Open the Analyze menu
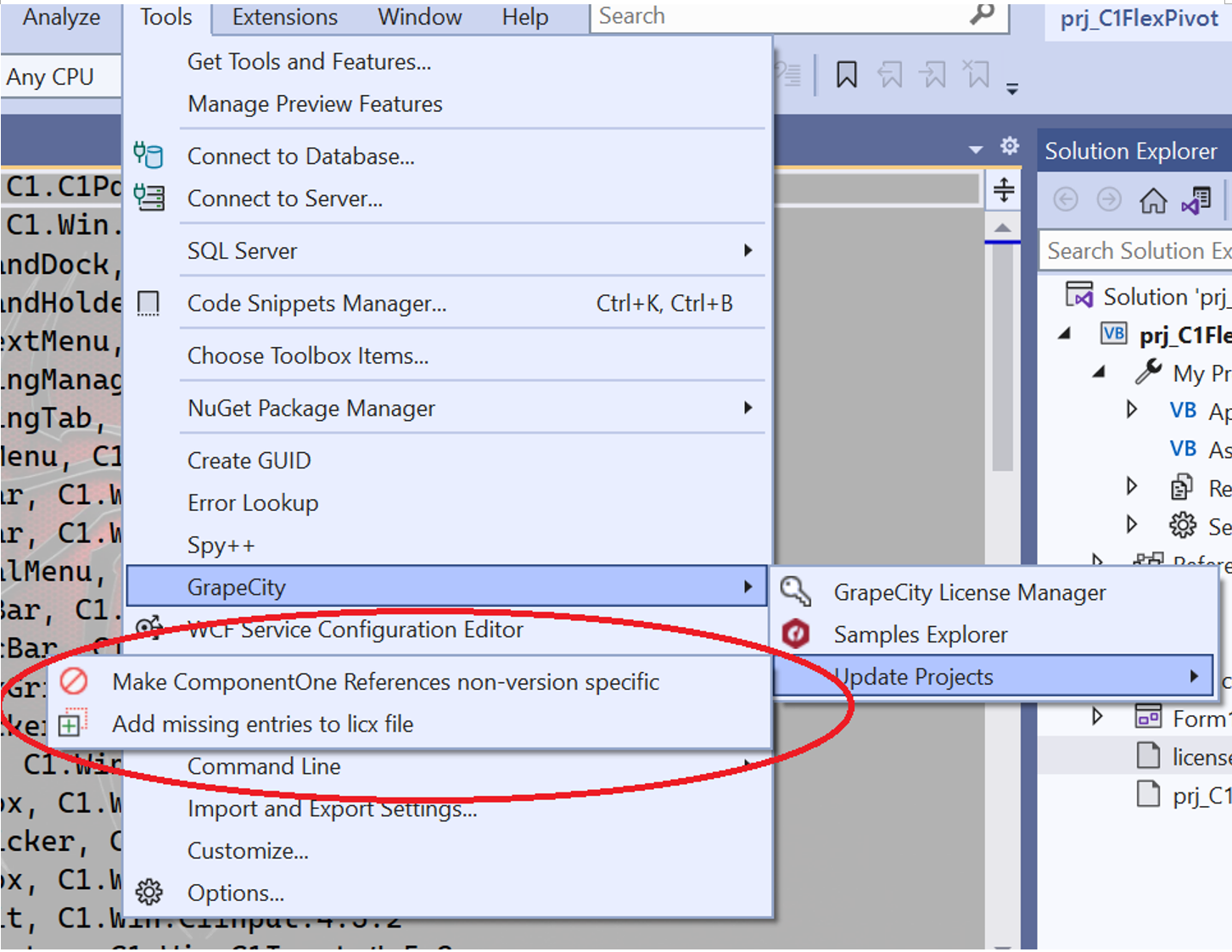1232x952 pixels. 61,17
